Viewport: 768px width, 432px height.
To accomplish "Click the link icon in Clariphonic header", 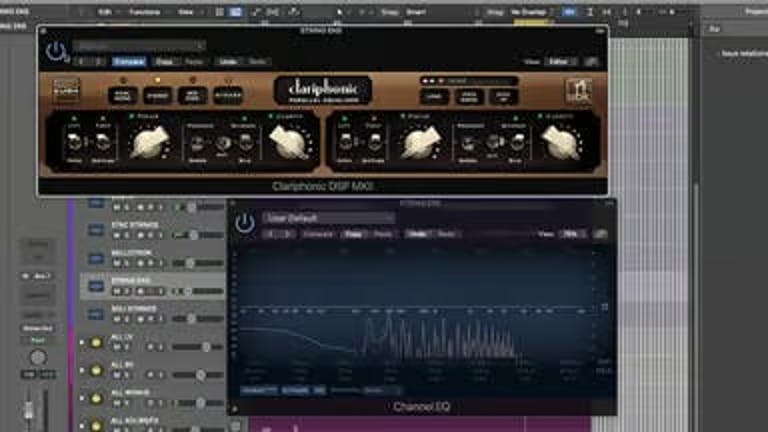I will (x=592, y=62).
